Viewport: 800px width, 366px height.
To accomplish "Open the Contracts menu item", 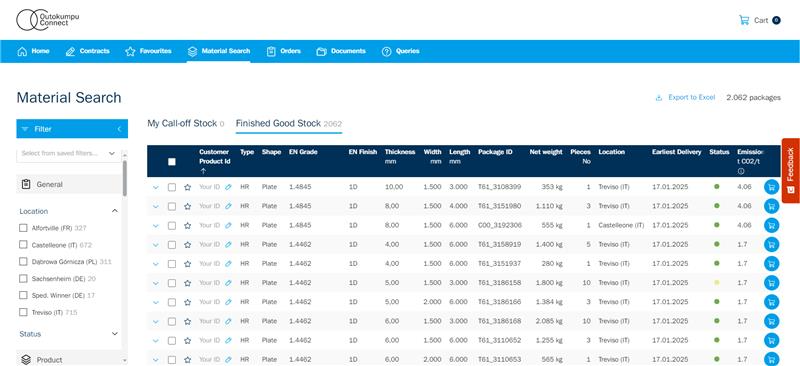I will tap(88, 51).
